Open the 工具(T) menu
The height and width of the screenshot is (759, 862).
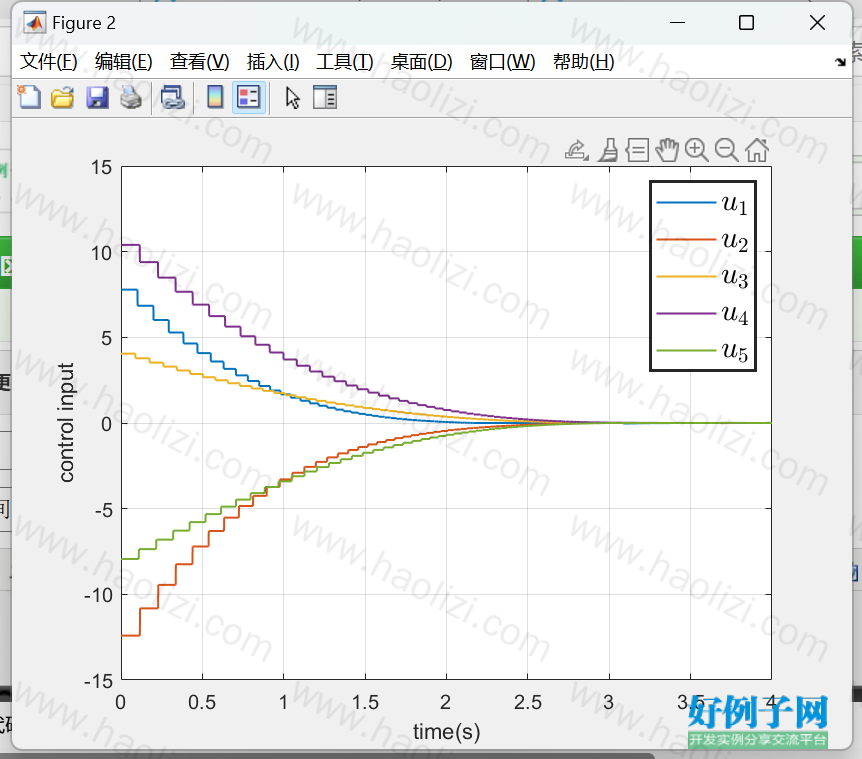(345, 62)
